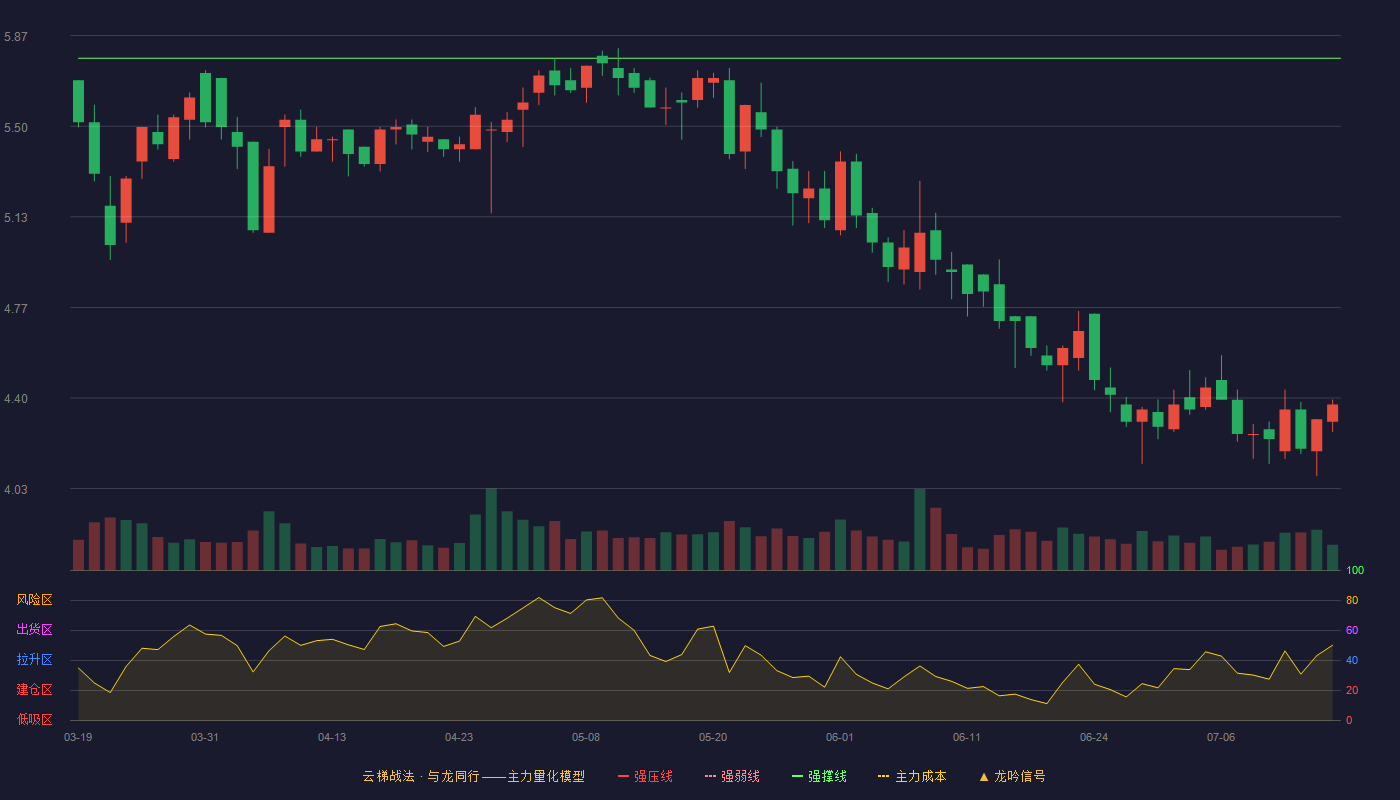Click the indicator axis value 80

click(x=1352, y=600)
